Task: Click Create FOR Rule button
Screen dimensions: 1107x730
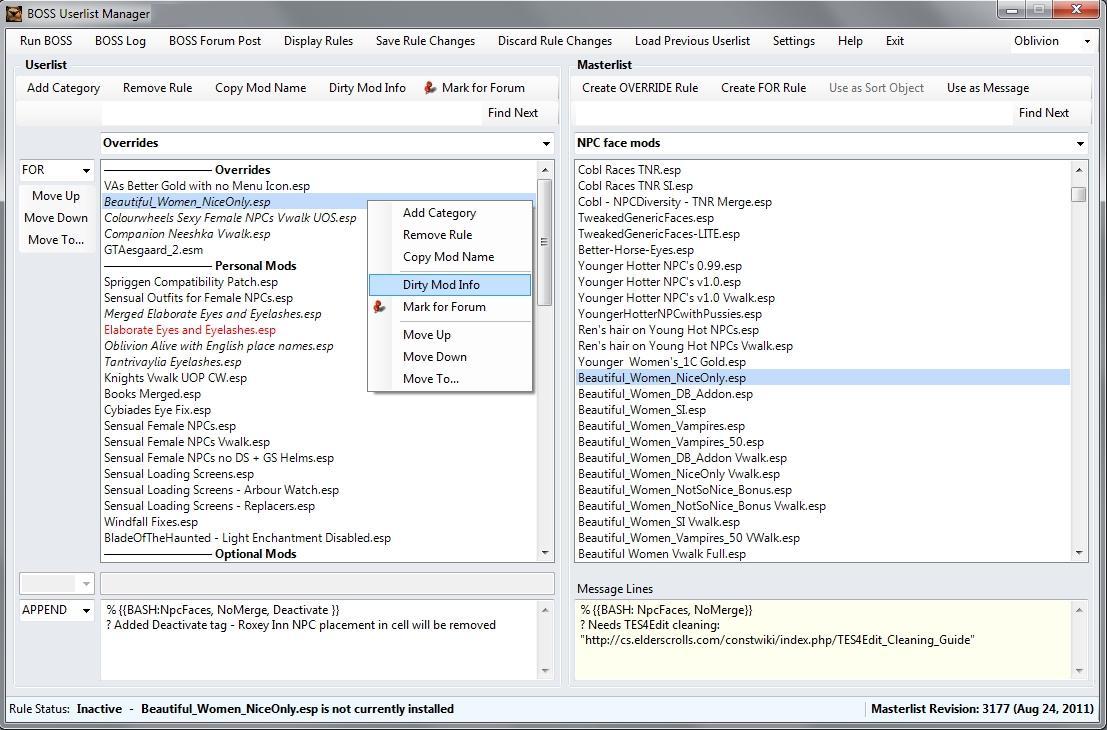Action: point(763,88)
